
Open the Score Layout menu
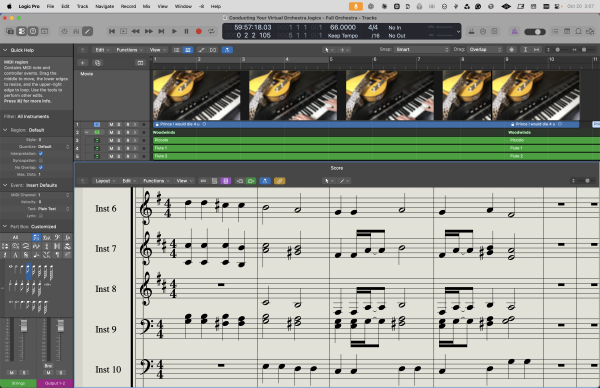tap(105, 181)
